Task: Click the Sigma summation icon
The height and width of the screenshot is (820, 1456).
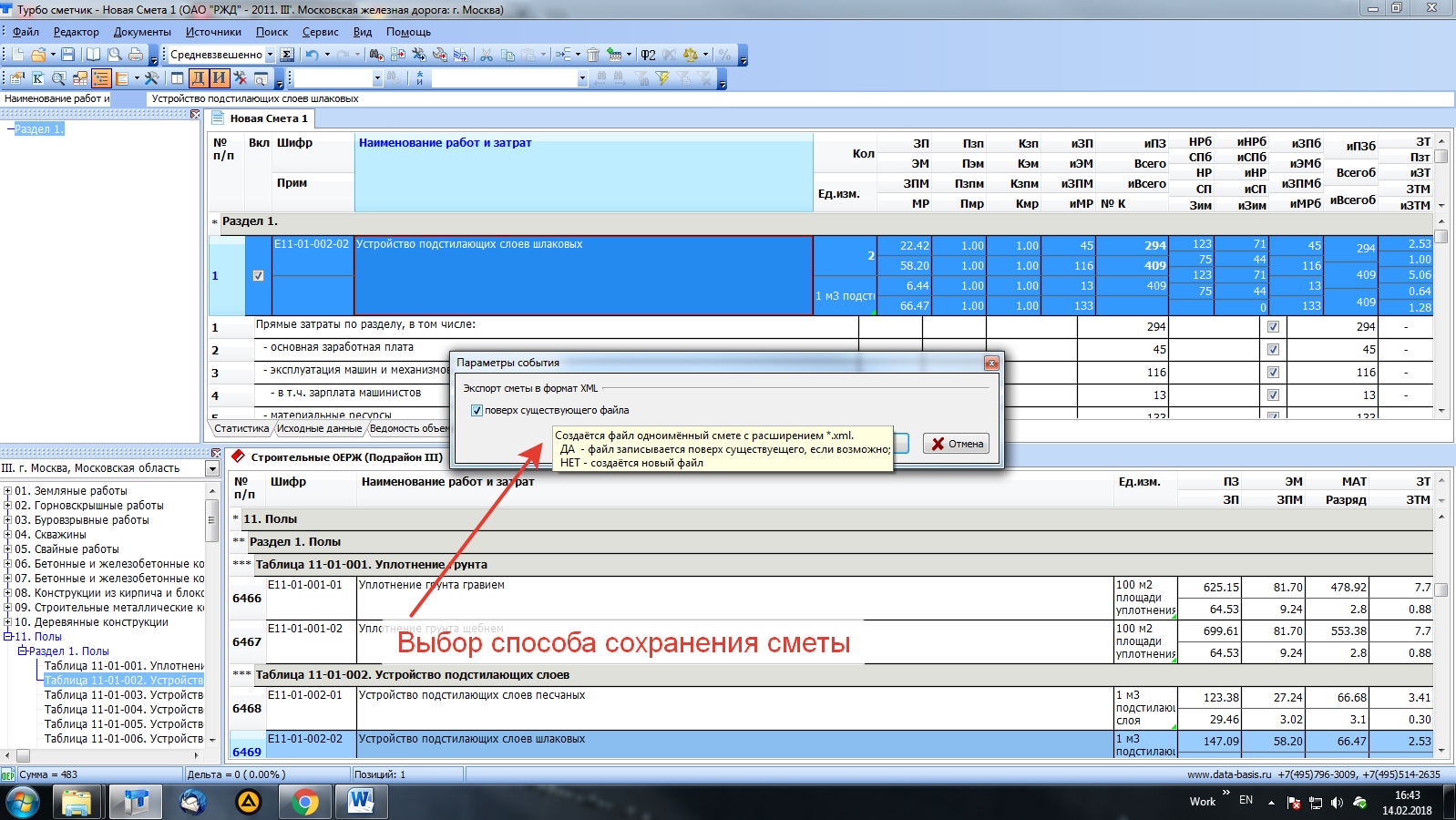Action: tap(287, 55)
